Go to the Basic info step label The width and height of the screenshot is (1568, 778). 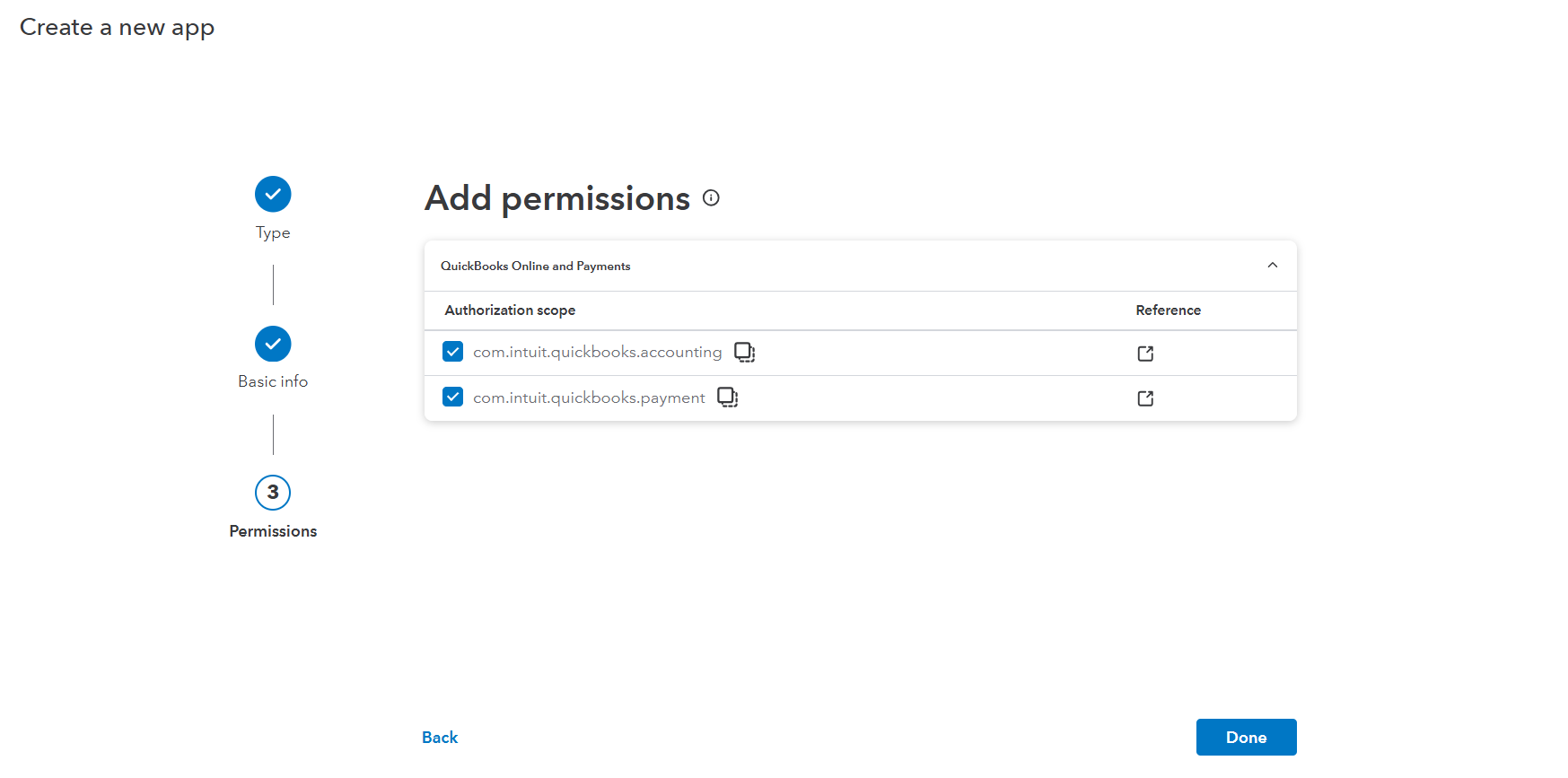pyautogui.click(x=273, y=381)
